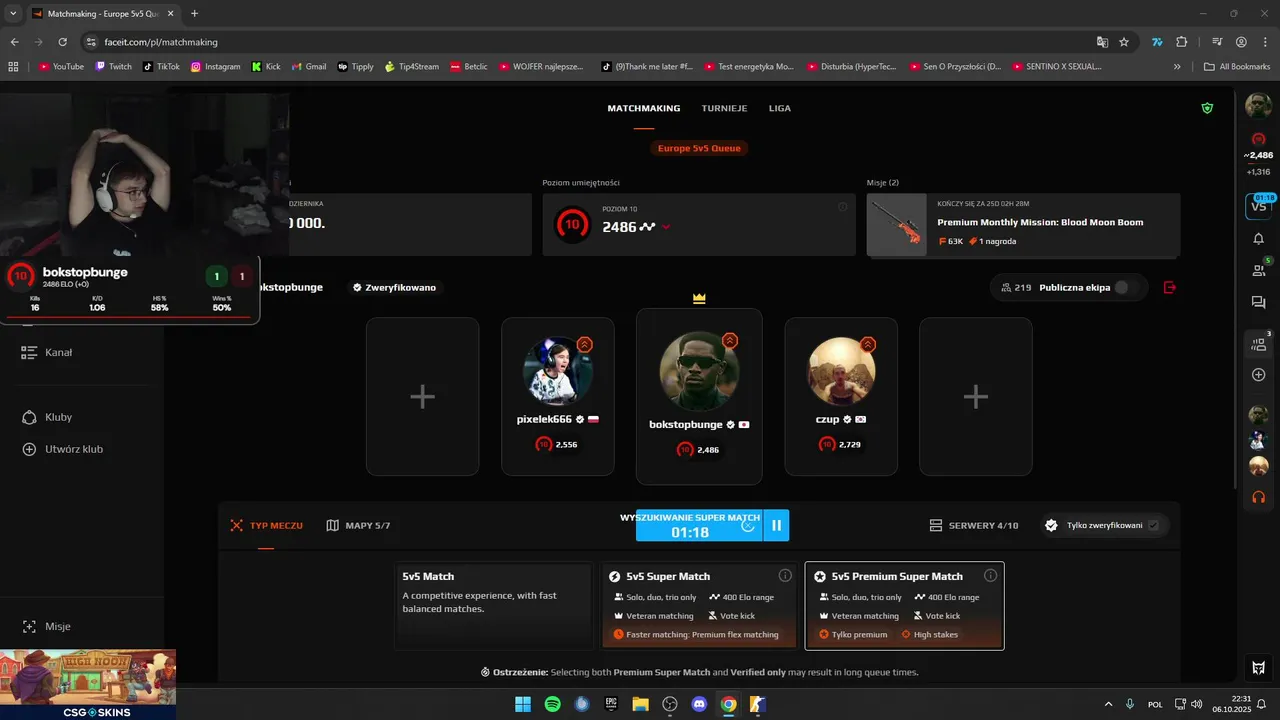The width and height of the screenshot is (1280, 720).
Task: Click the Zweryfikowano verified badge
Action: coord(393,287)
